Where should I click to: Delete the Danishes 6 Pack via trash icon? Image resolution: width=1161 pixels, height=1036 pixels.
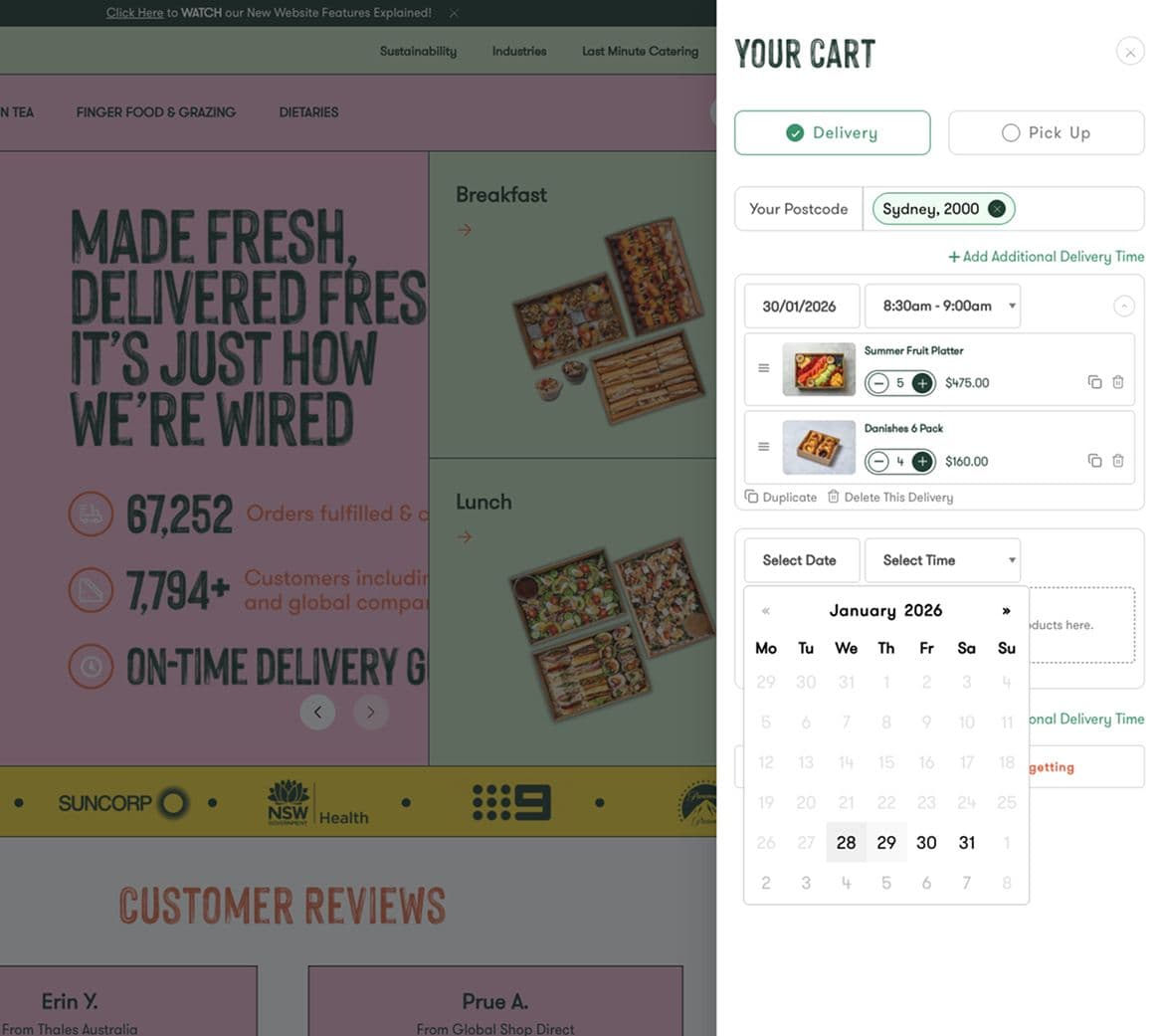[x=1119, y=461]
